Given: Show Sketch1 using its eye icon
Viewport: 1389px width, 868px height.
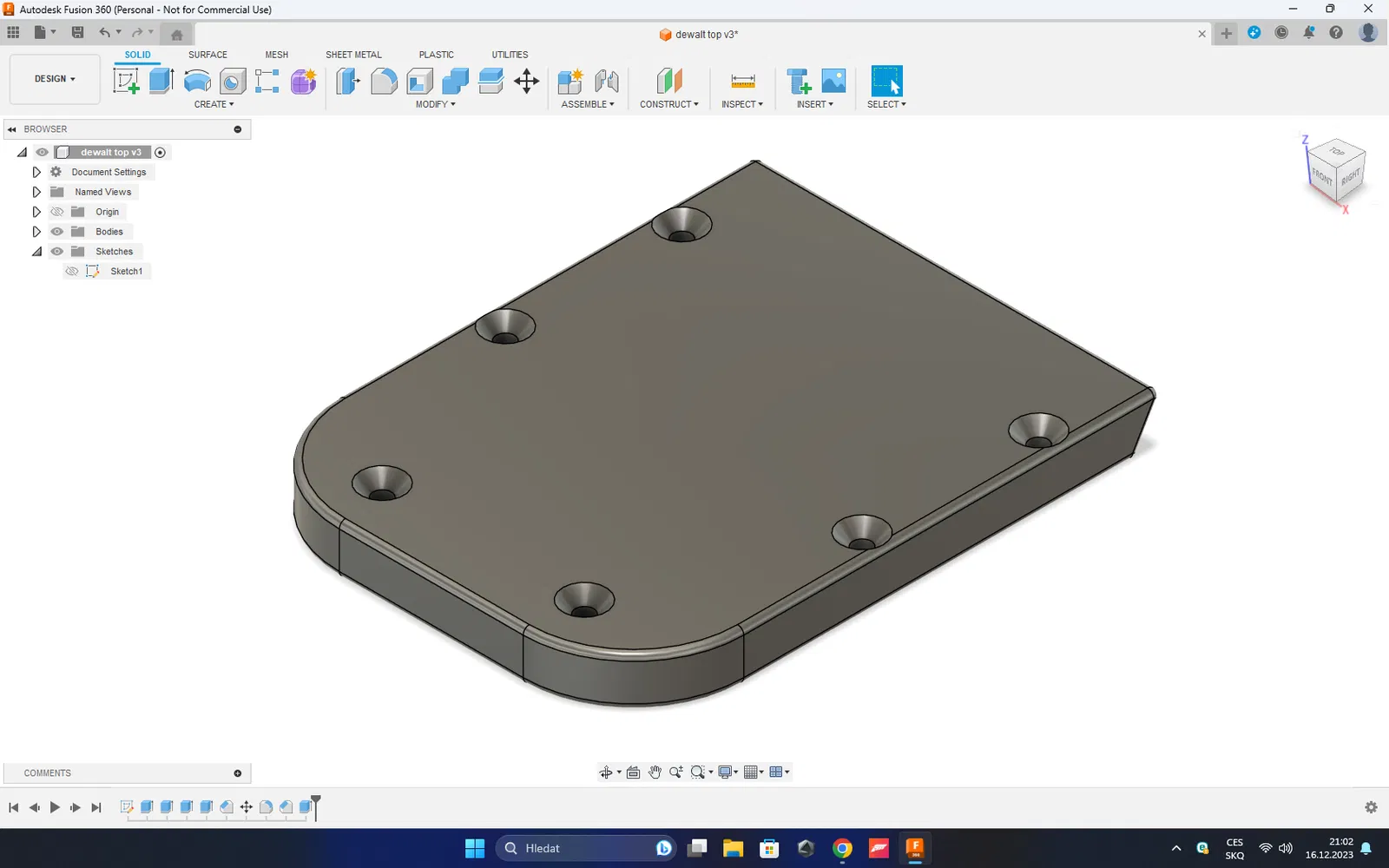Looking at the screenshot, I should (x=72, y=272).
